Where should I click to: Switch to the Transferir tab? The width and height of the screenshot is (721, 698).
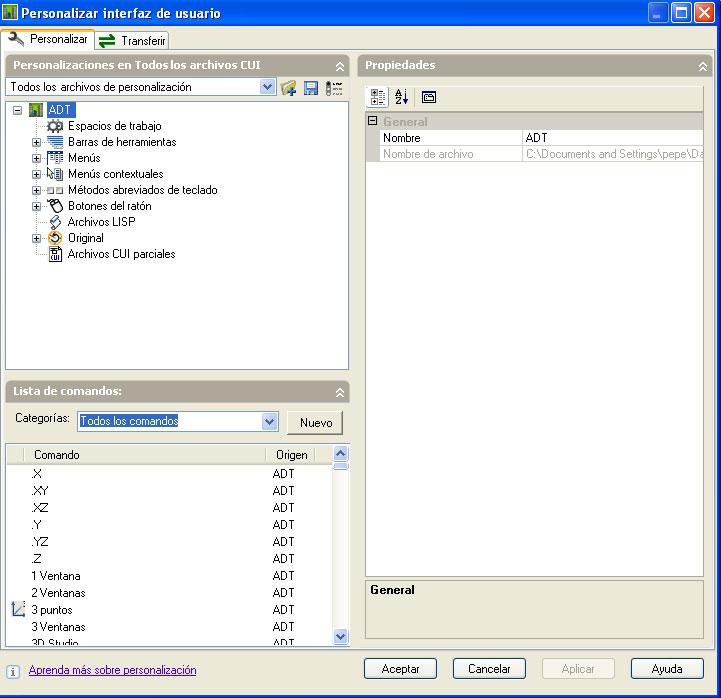pyautogui.click(x=132, y=40)
